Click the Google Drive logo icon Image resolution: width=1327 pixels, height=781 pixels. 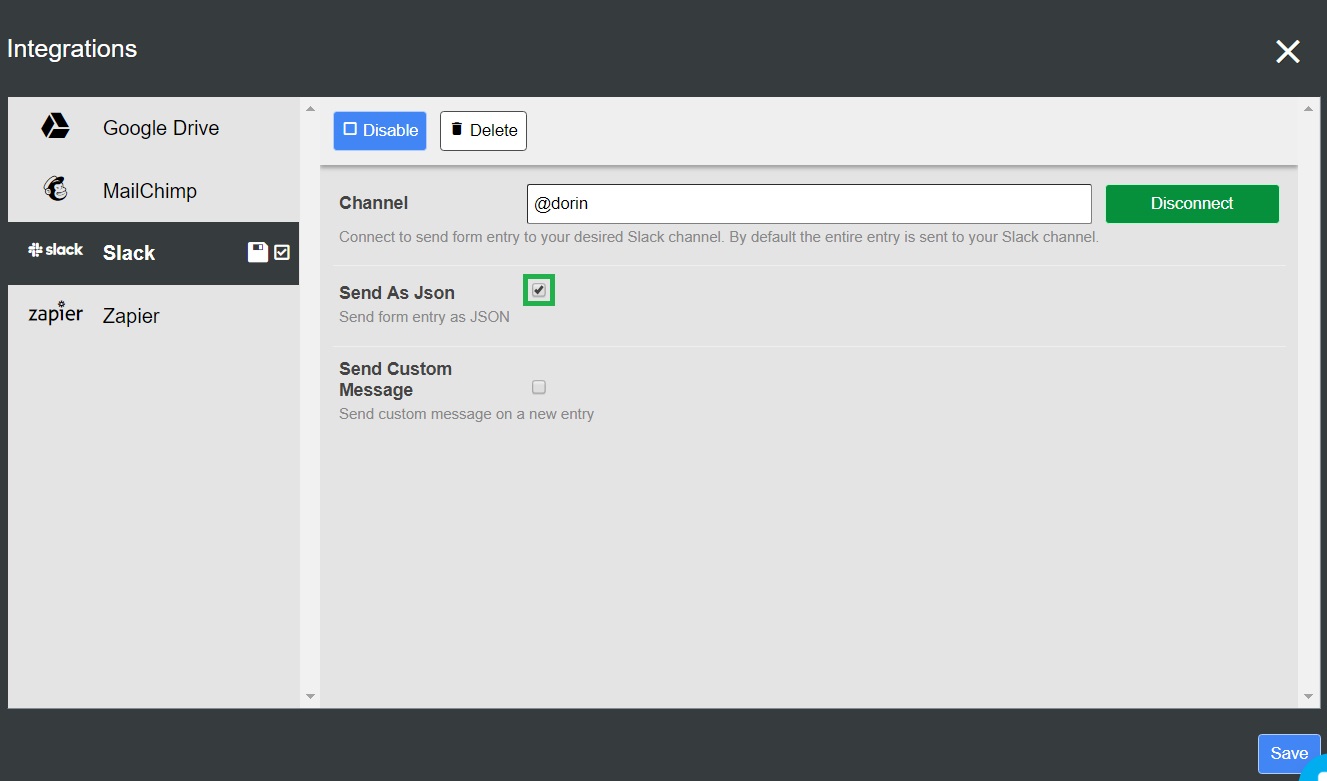[x=55, y=126]
